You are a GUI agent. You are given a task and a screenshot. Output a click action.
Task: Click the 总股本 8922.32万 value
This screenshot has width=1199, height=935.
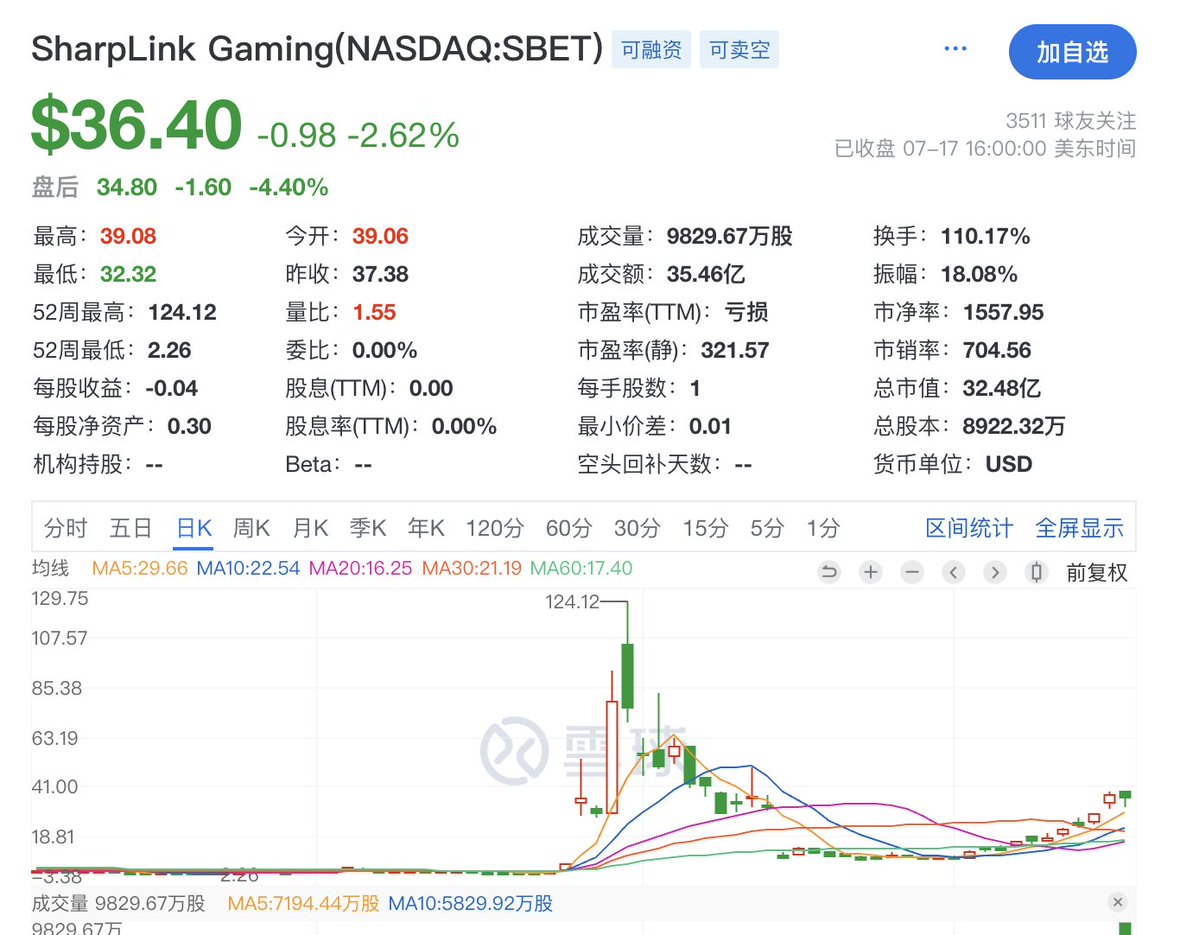(1013, 426)
